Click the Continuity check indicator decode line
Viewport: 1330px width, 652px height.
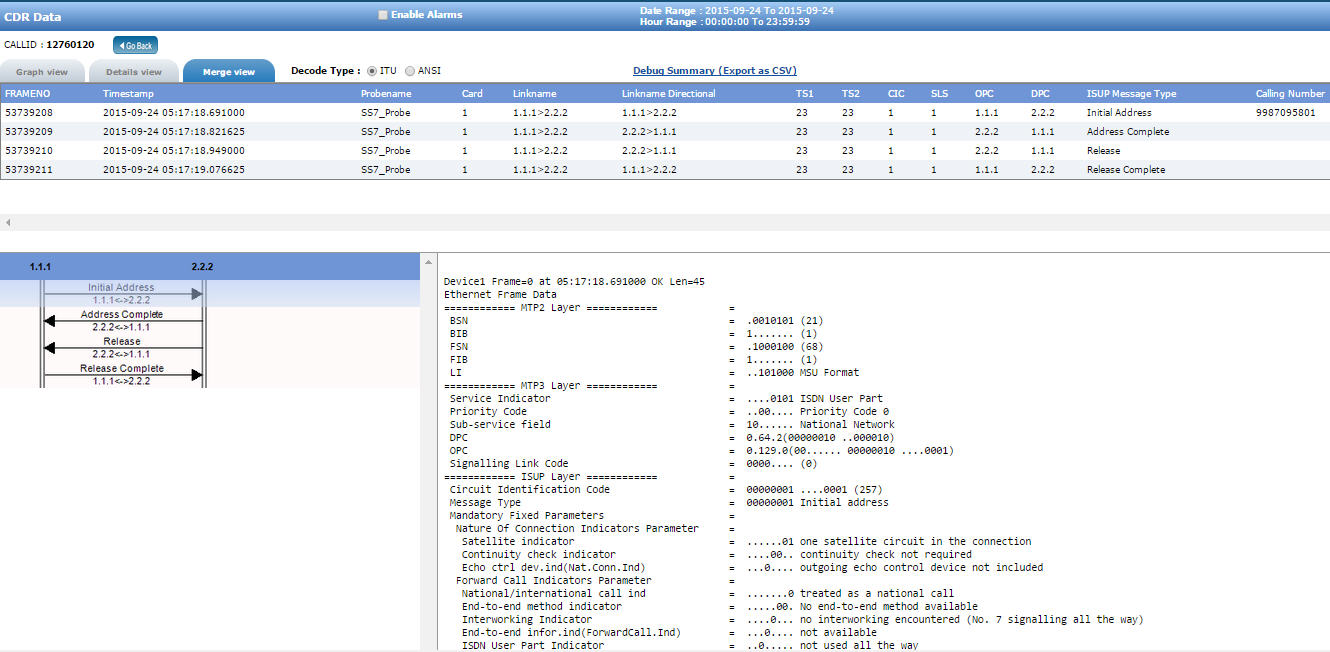click(x=716, y=555)
